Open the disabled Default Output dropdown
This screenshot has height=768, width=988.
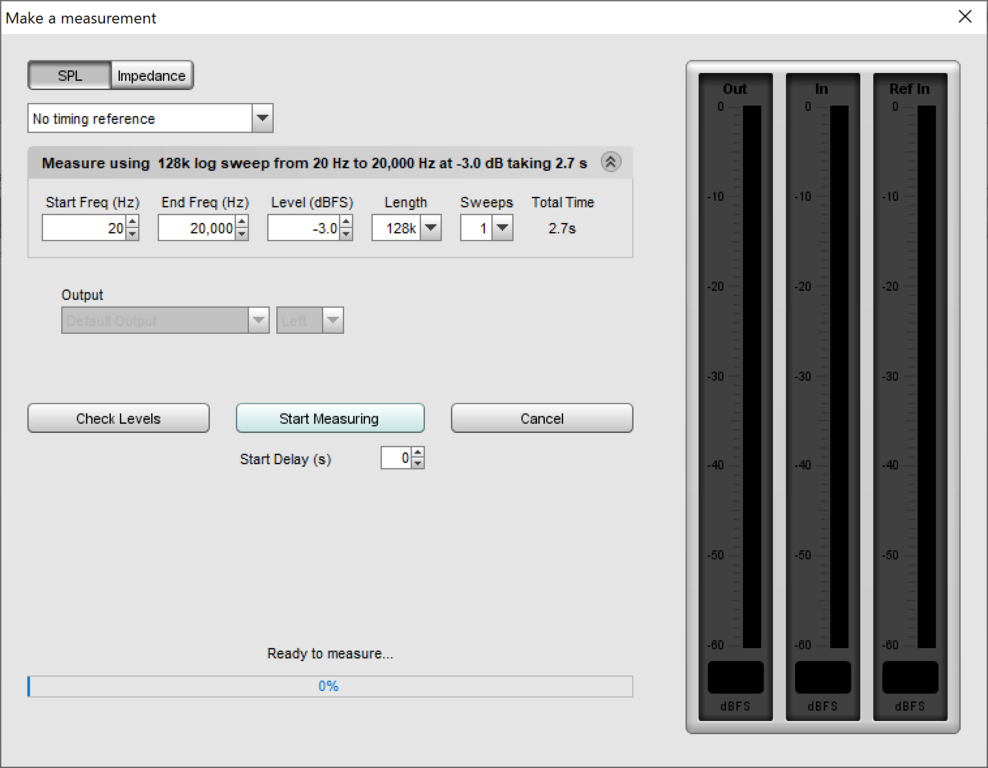(165, 321)
